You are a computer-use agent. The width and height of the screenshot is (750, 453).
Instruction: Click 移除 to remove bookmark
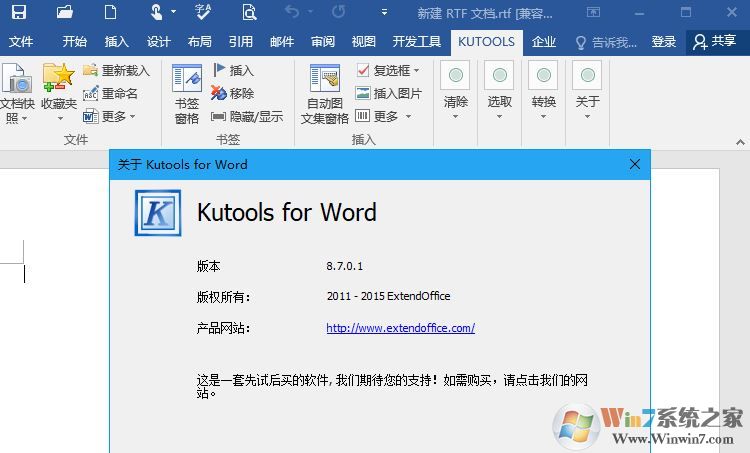(x=233, y=93)
